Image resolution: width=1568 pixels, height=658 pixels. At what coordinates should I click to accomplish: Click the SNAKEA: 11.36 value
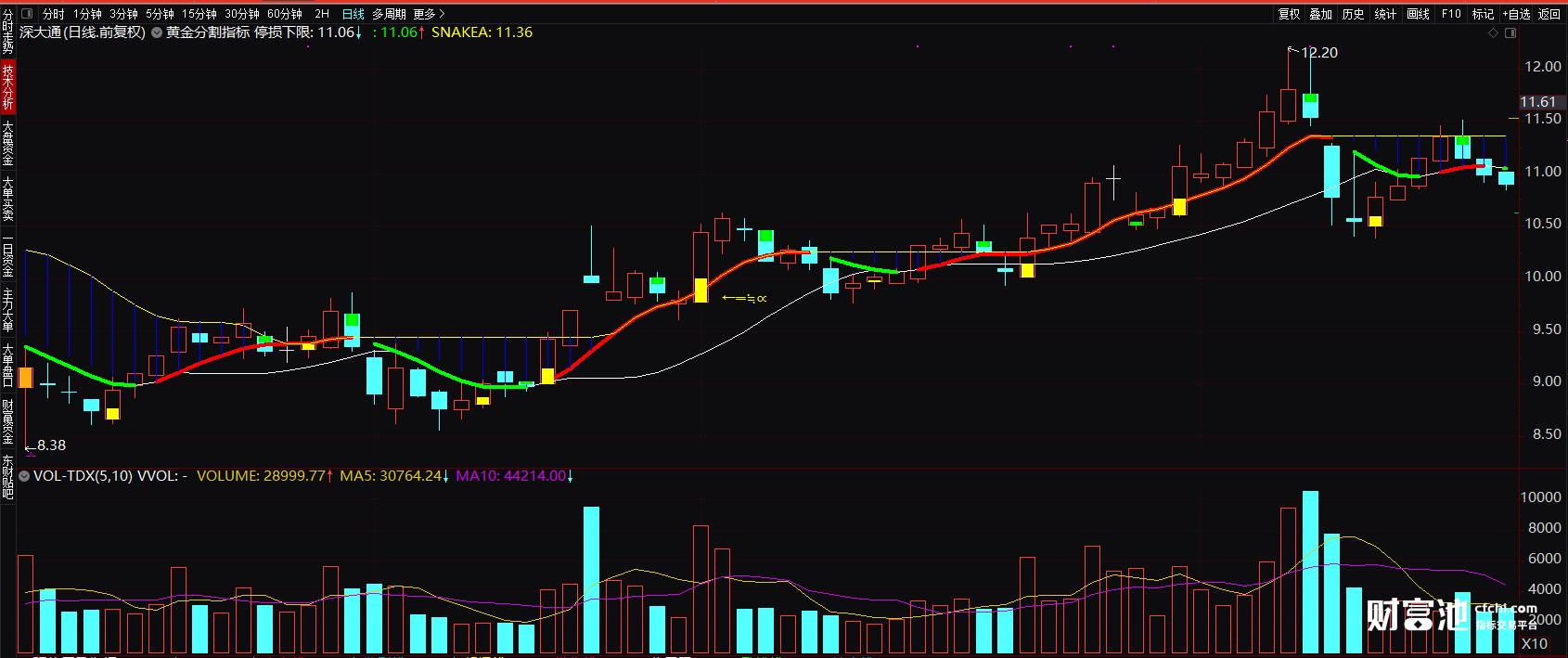[482, 32]
